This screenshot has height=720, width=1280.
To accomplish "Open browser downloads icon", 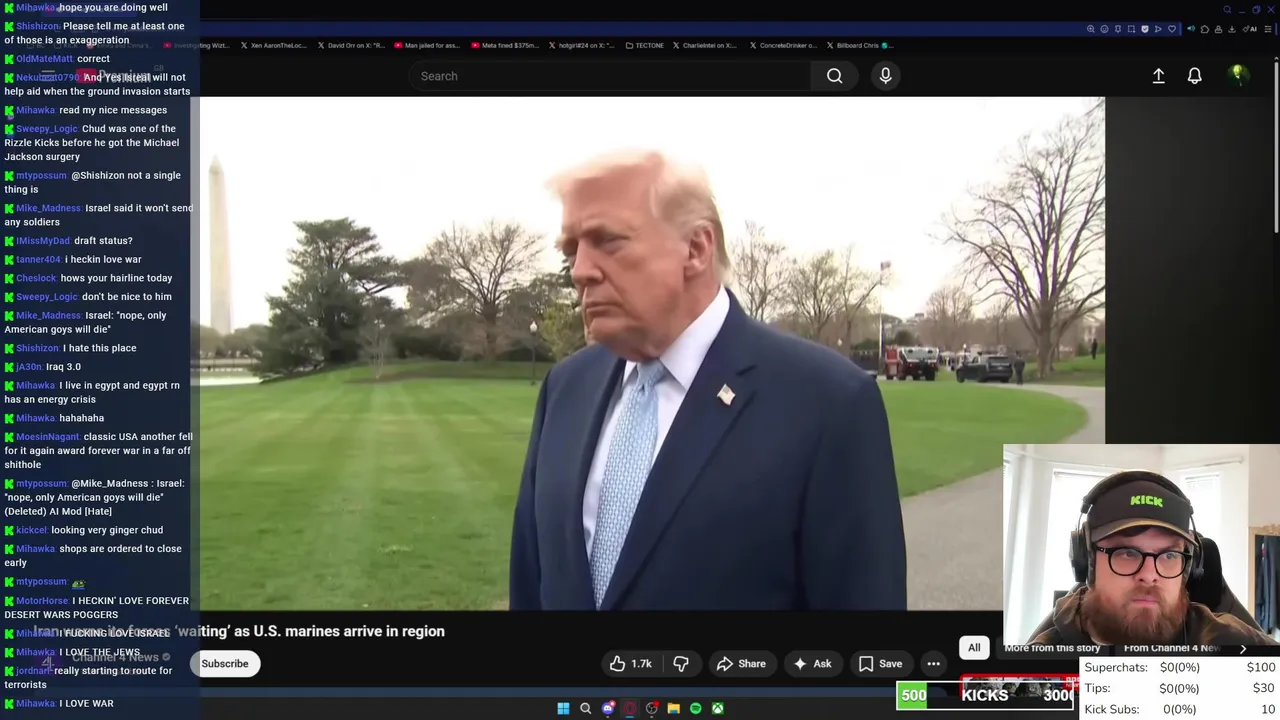I will (1231, 29).
